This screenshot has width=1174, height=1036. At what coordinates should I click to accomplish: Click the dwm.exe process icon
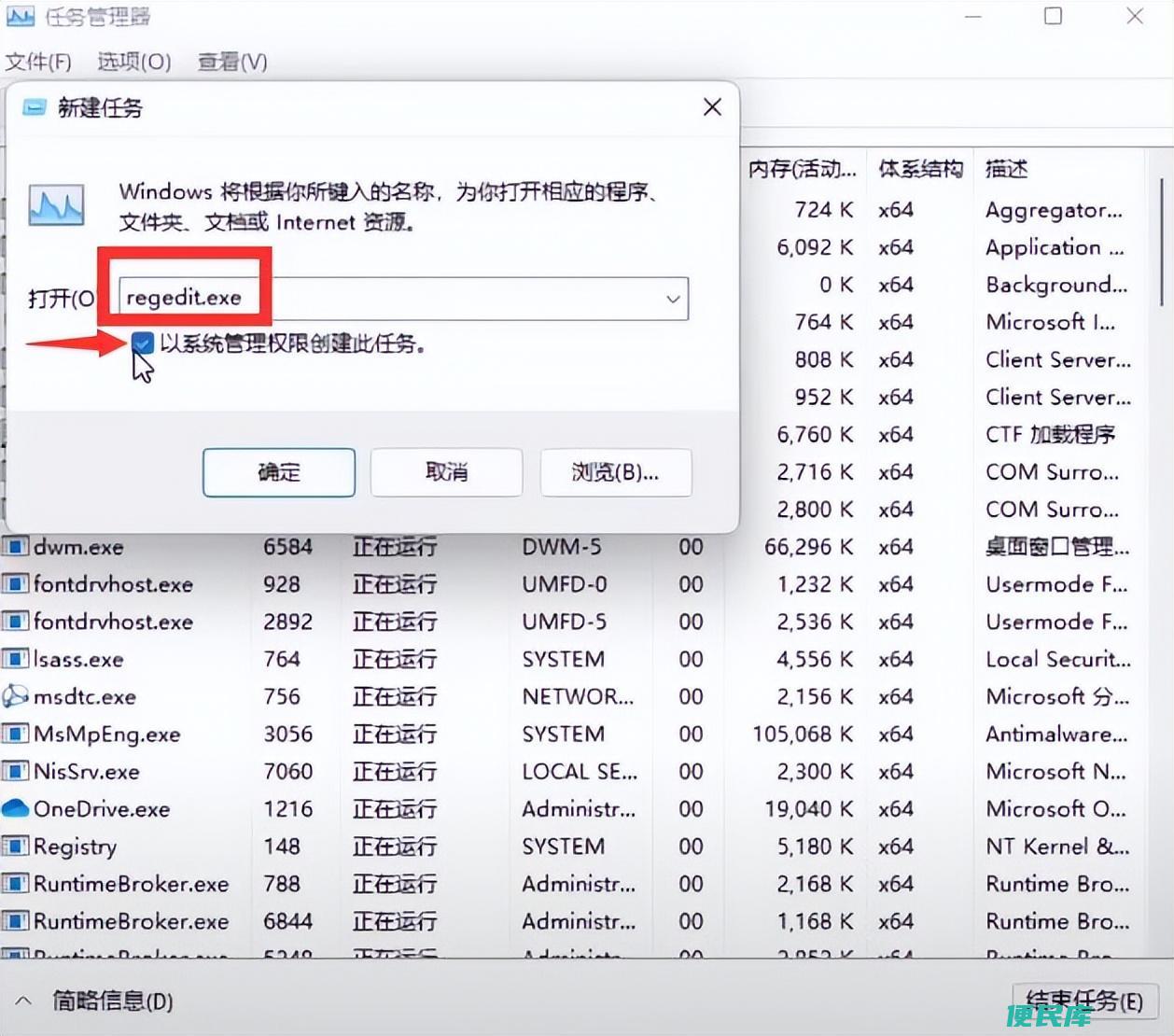click(x=15, y=547)
